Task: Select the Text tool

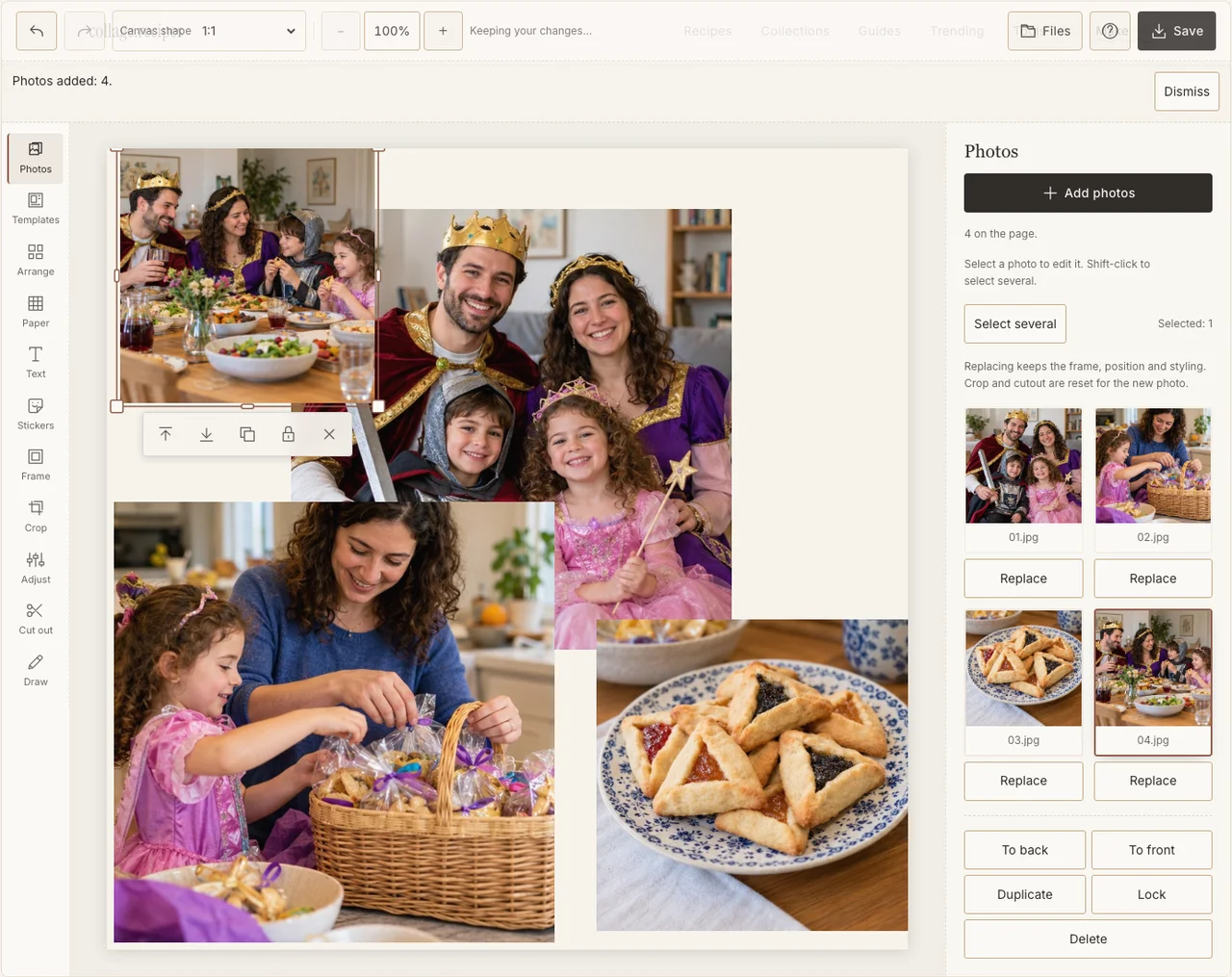Action: point(36,363)
